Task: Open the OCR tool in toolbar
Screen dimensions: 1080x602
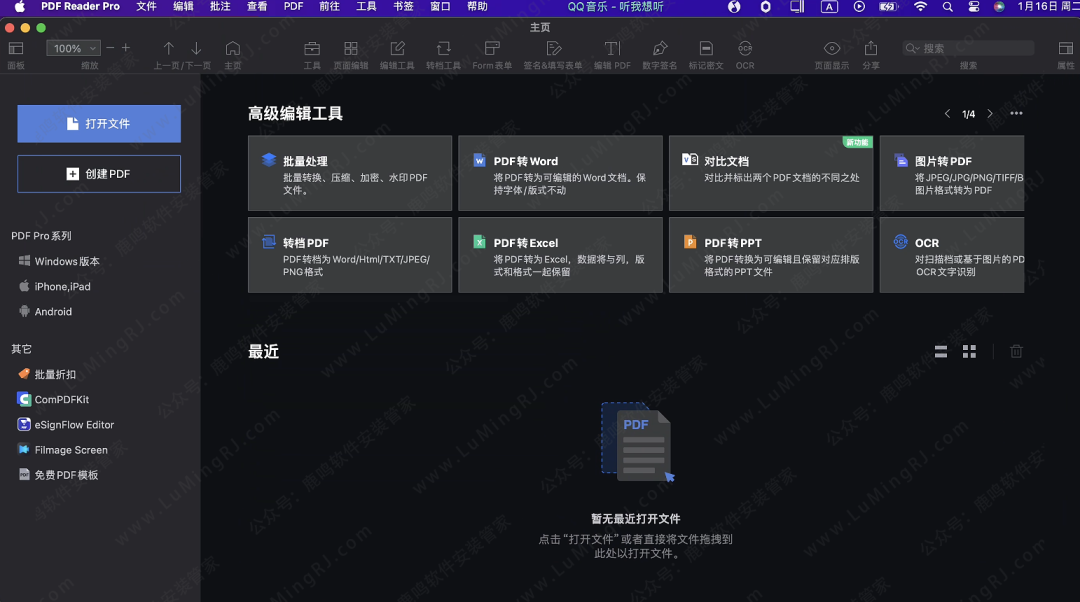Action: click(x=745, y=48)
